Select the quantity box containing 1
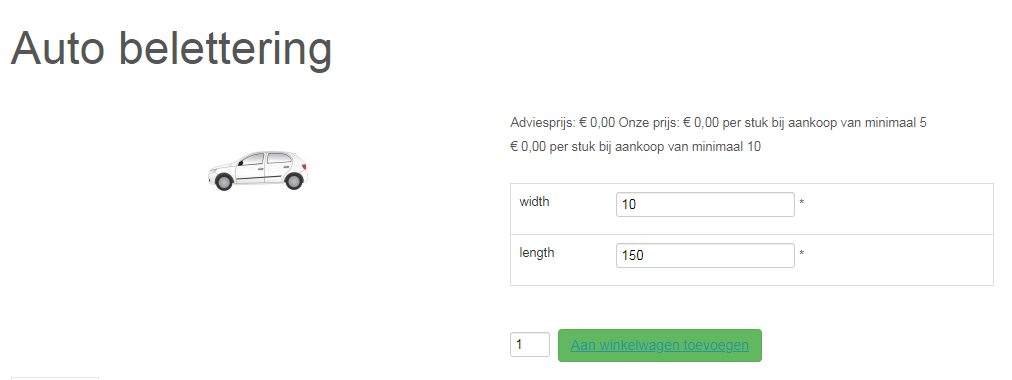Screen dimensions: 1012x380 (x=530, y=345)
